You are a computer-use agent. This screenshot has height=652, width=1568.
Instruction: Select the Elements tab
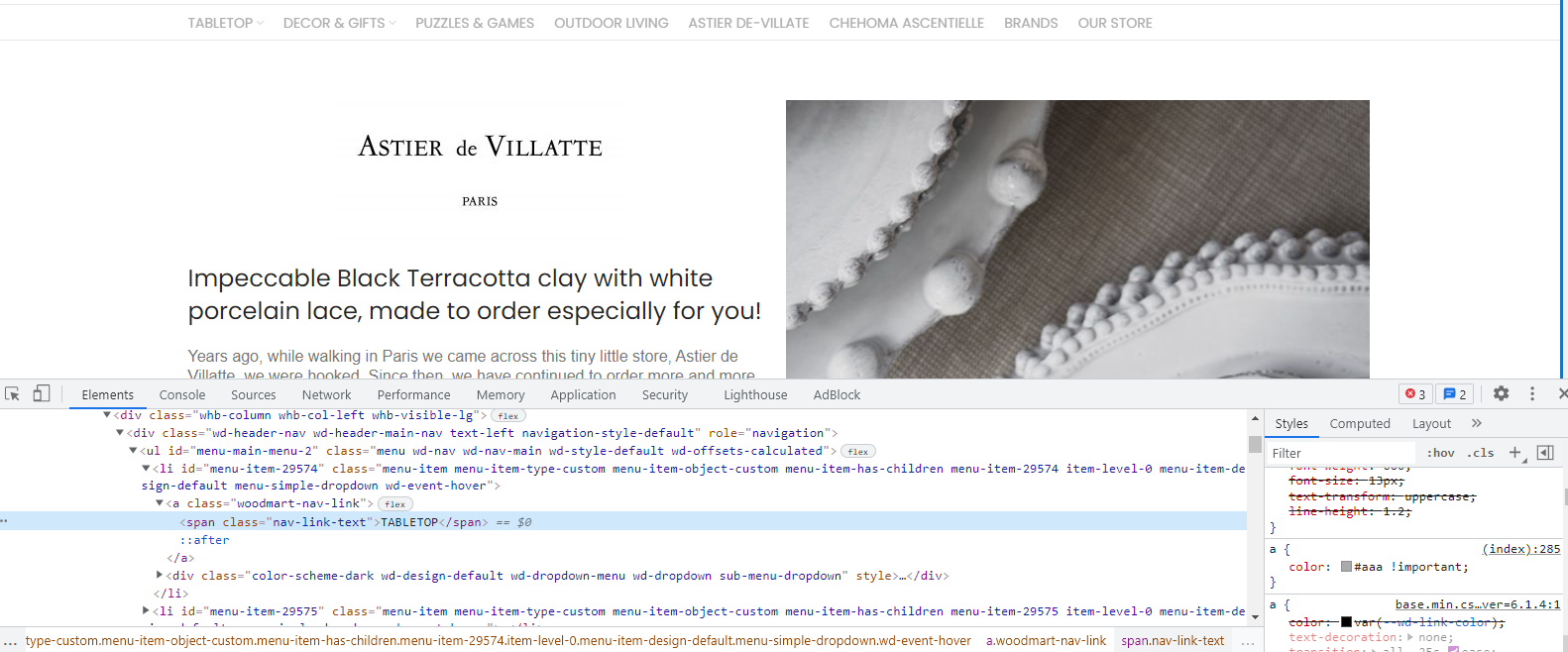click(x=107, y=394)
